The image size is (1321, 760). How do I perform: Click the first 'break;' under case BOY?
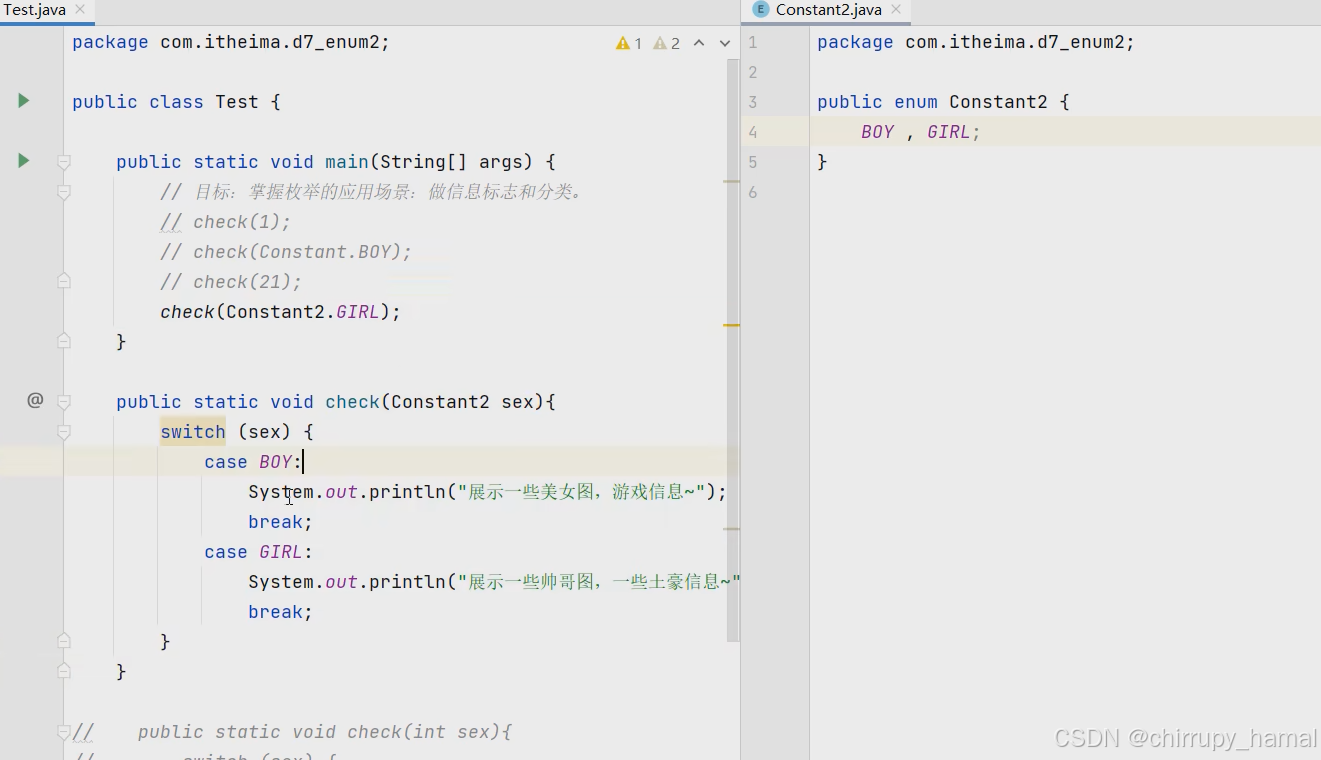coord(281,522)
